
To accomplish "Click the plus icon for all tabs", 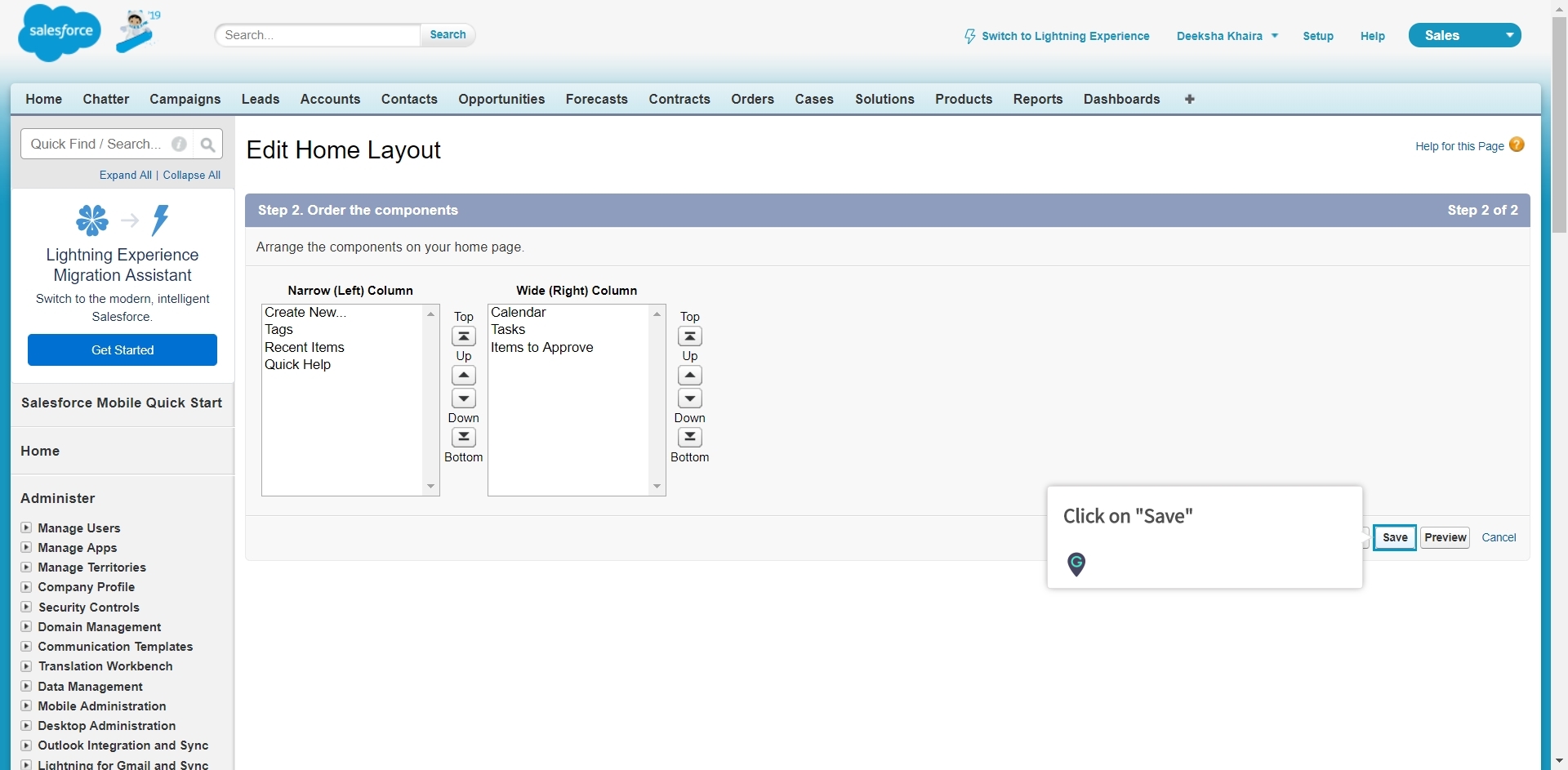I will [x=1190, y=99].
